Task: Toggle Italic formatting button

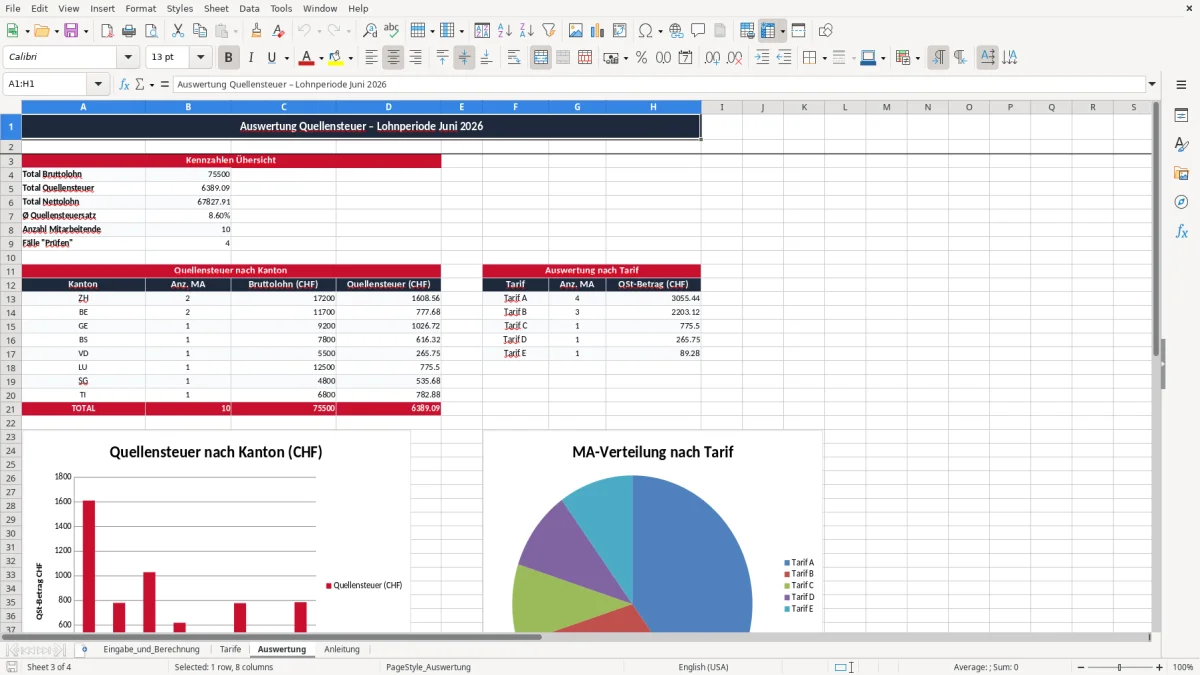Action: [x=251, y=58]
